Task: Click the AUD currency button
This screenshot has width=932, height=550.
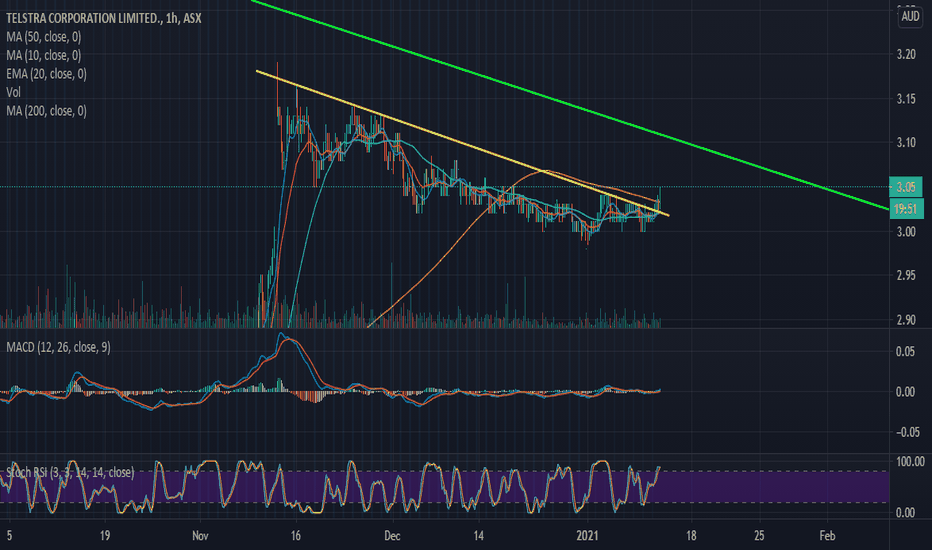Action: click(x=910, y=16)
